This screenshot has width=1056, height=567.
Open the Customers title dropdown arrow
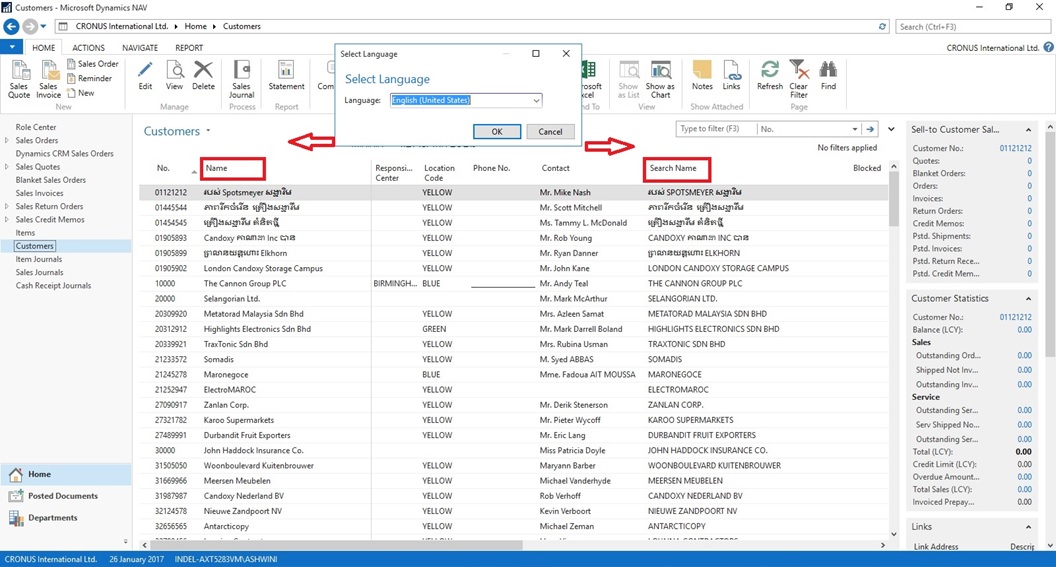tap(208, 131)
